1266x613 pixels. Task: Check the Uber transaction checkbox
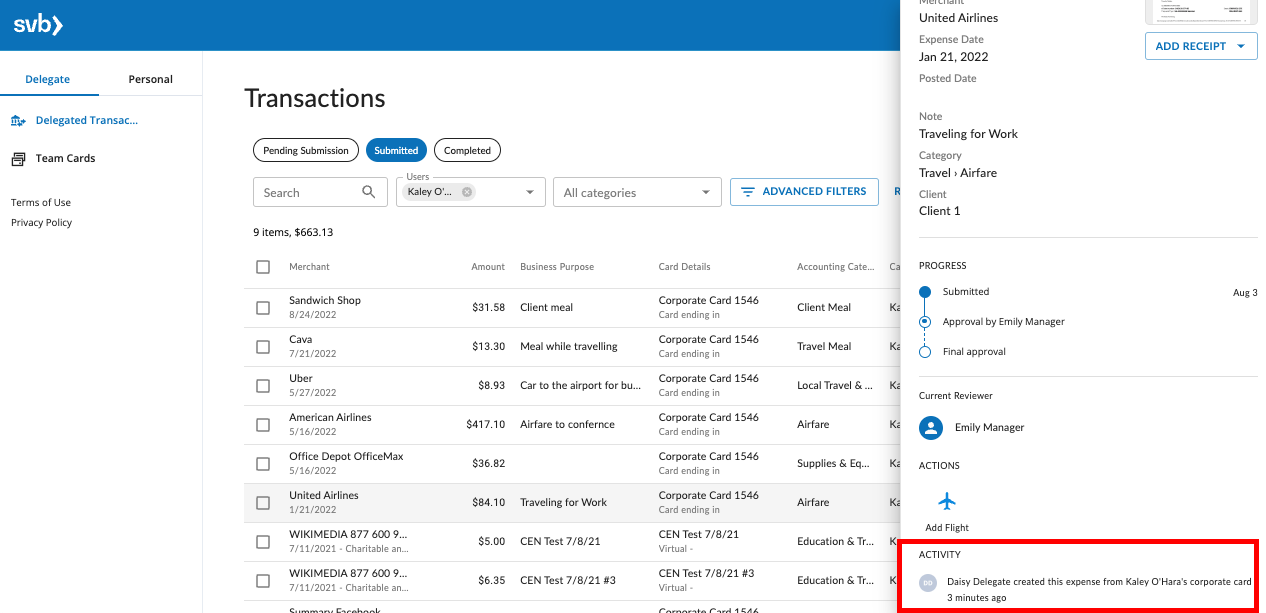263,386
